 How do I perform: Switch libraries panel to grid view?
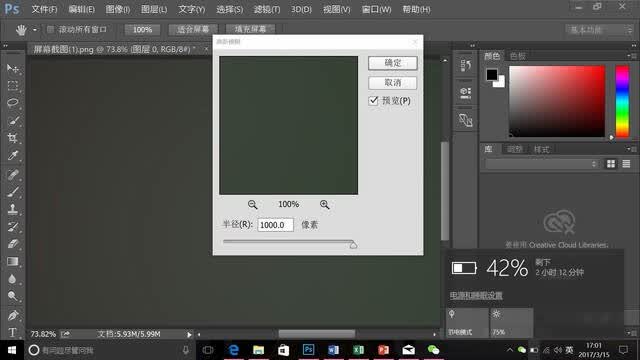coord(611,164)
